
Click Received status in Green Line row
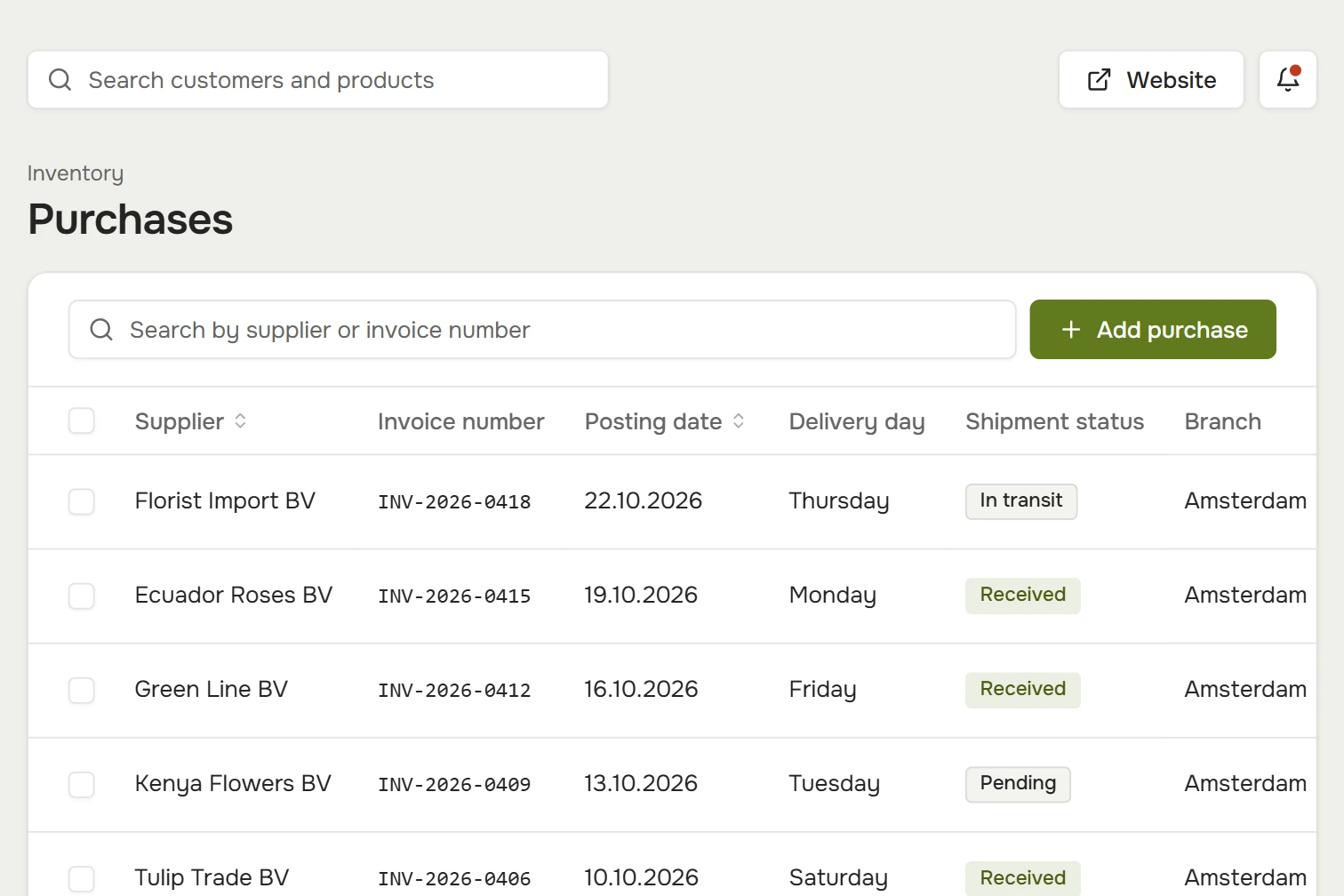[x=1023, y=690]
